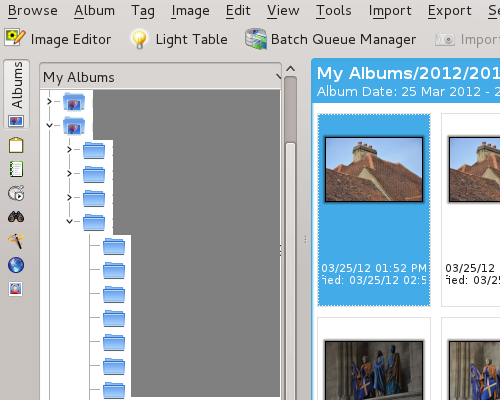This screenshot has width=500, height=400.
Task: Open the Dates sidebar (green notebook icon)
Action: [16, 169]
